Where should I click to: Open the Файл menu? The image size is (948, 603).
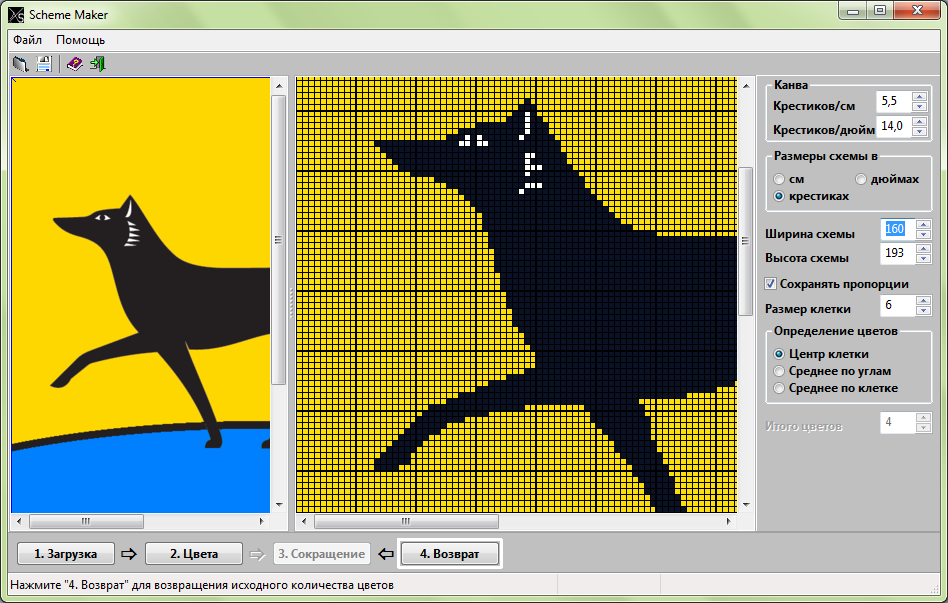click(x=27, y=40)
